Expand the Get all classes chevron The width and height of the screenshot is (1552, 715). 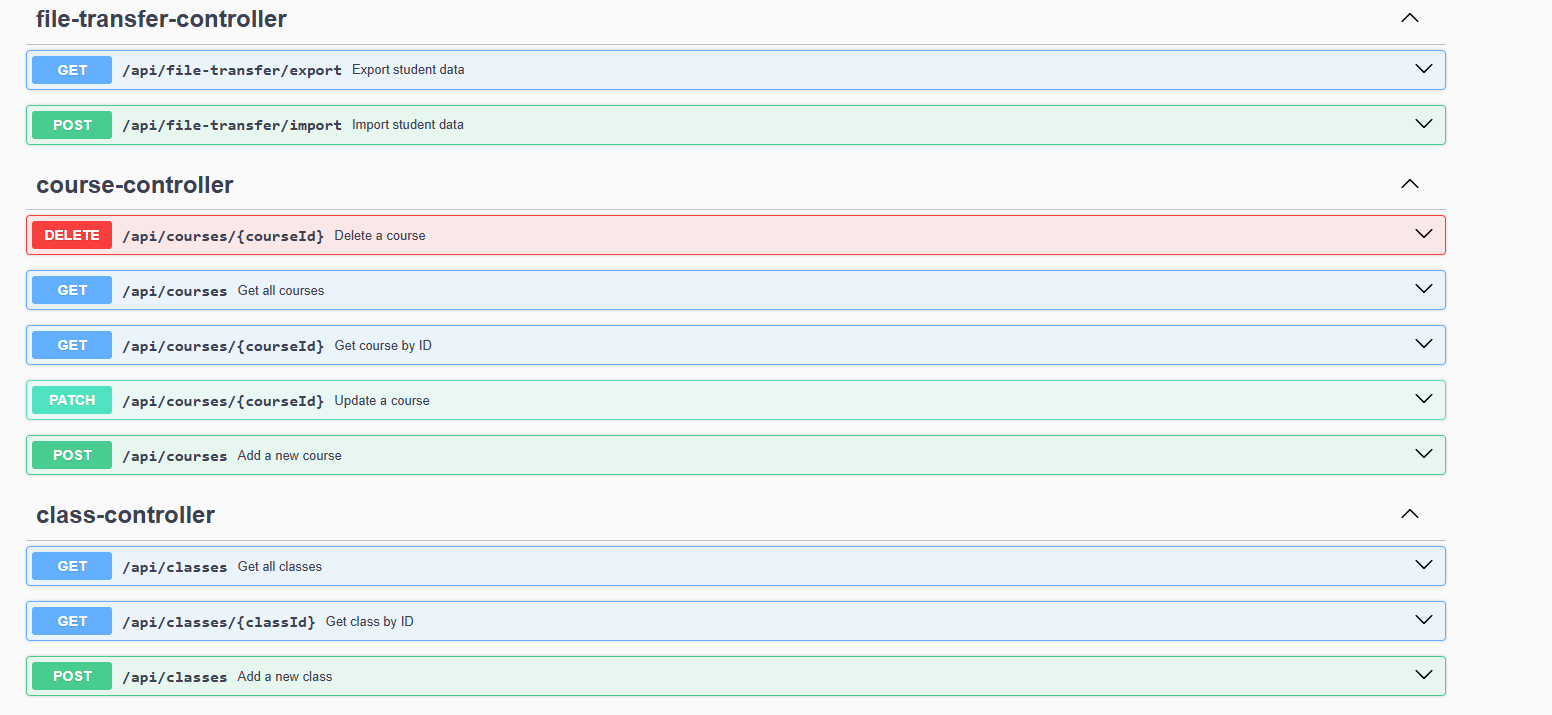(1424, 565)
